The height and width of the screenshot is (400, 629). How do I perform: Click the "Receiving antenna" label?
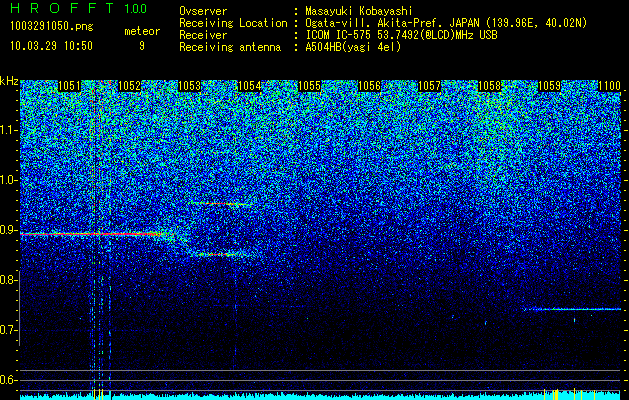coord(230,47)
